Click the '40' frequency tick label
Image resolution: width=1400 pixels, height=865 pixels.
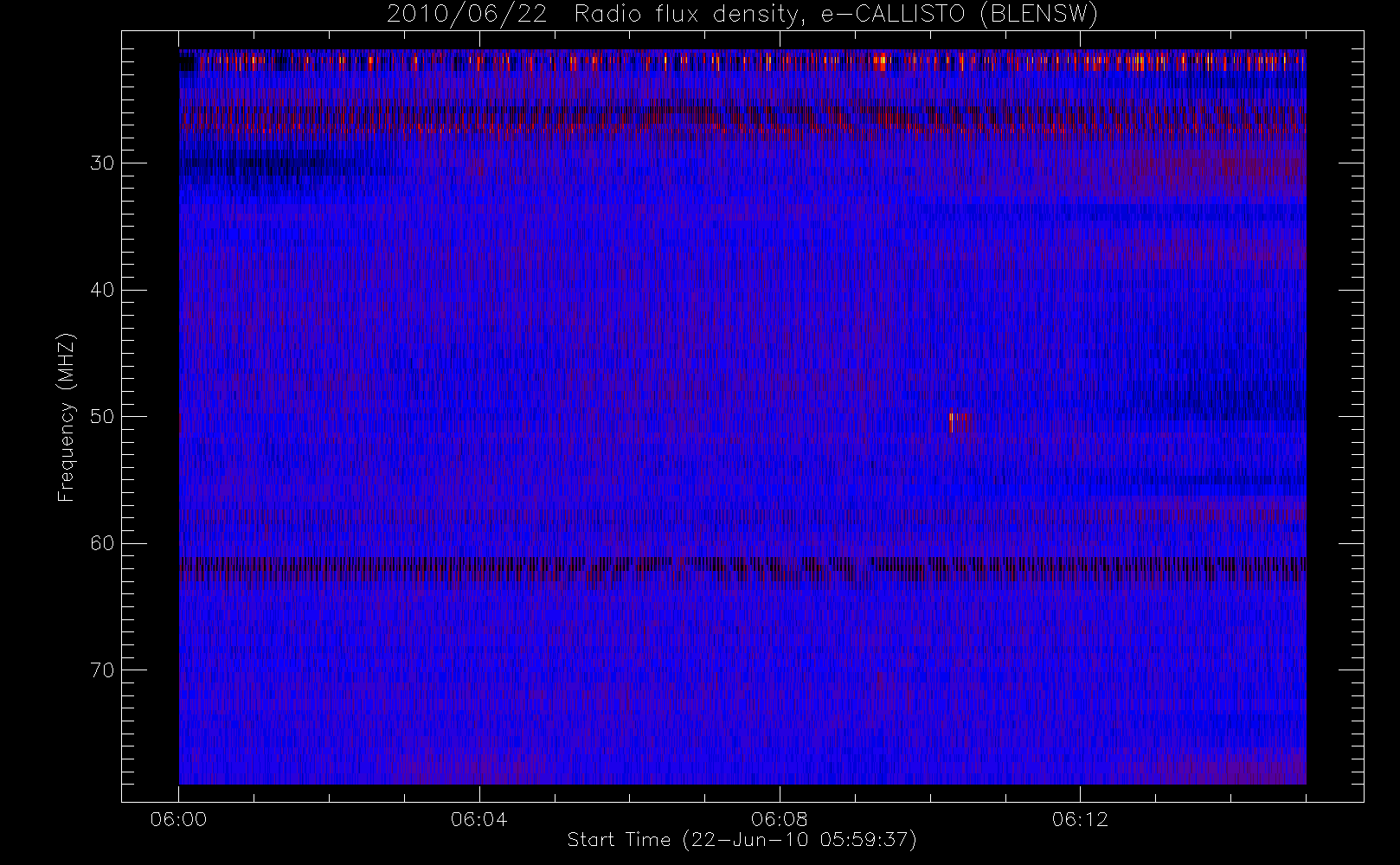[102, 290]
